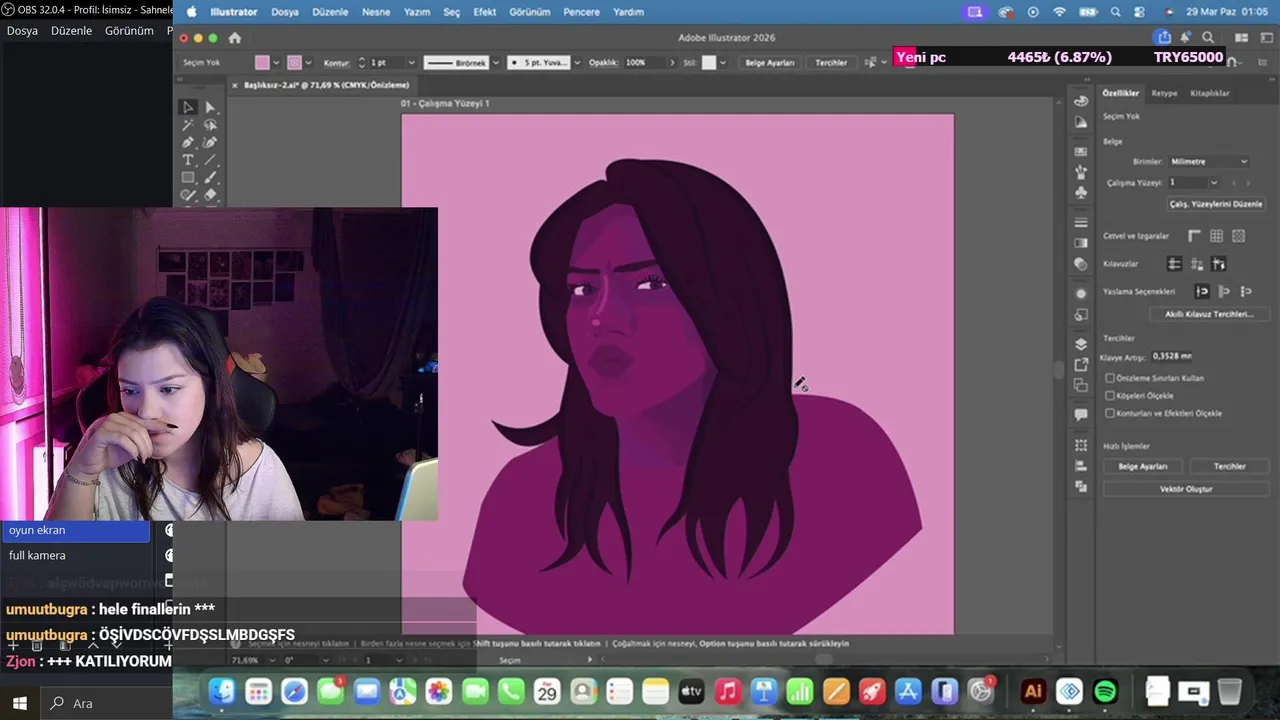This screenshot has height=720, width=1280.
Task: Open the Swatches panel icon
Action: point(1081,151)
